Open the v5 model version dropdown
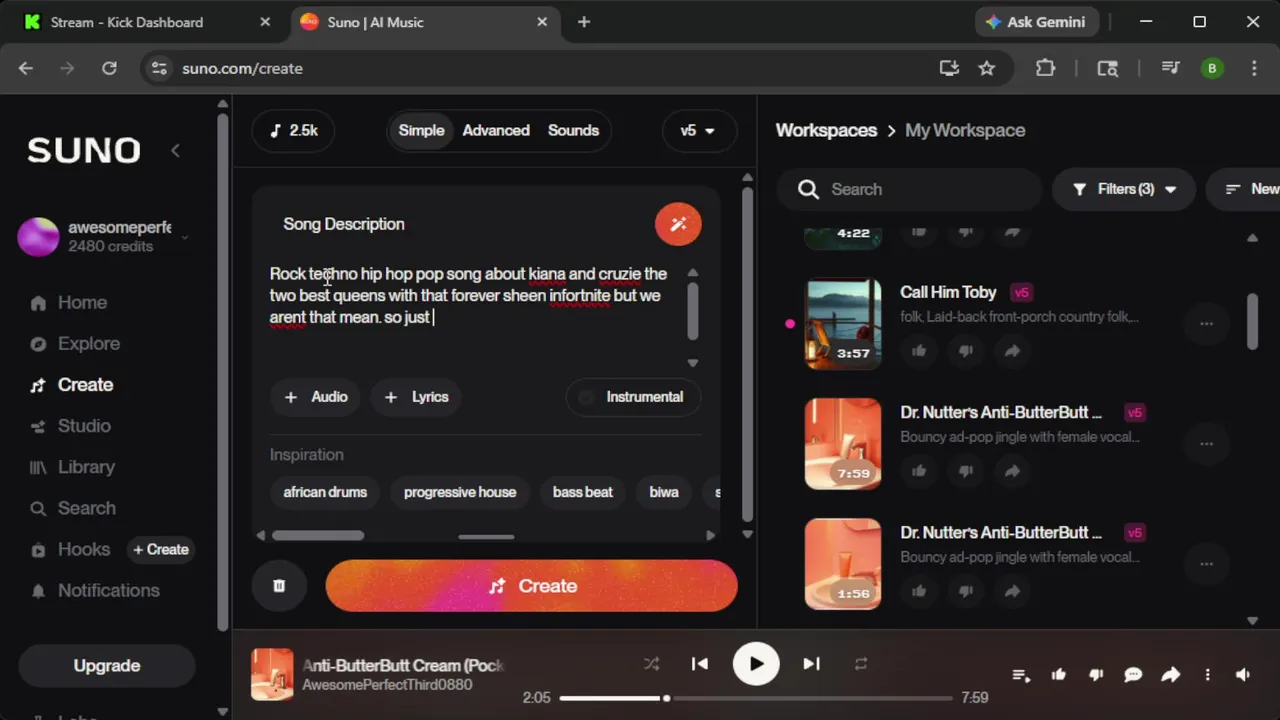The image size is (1280, 720). (x=698, y=130)
